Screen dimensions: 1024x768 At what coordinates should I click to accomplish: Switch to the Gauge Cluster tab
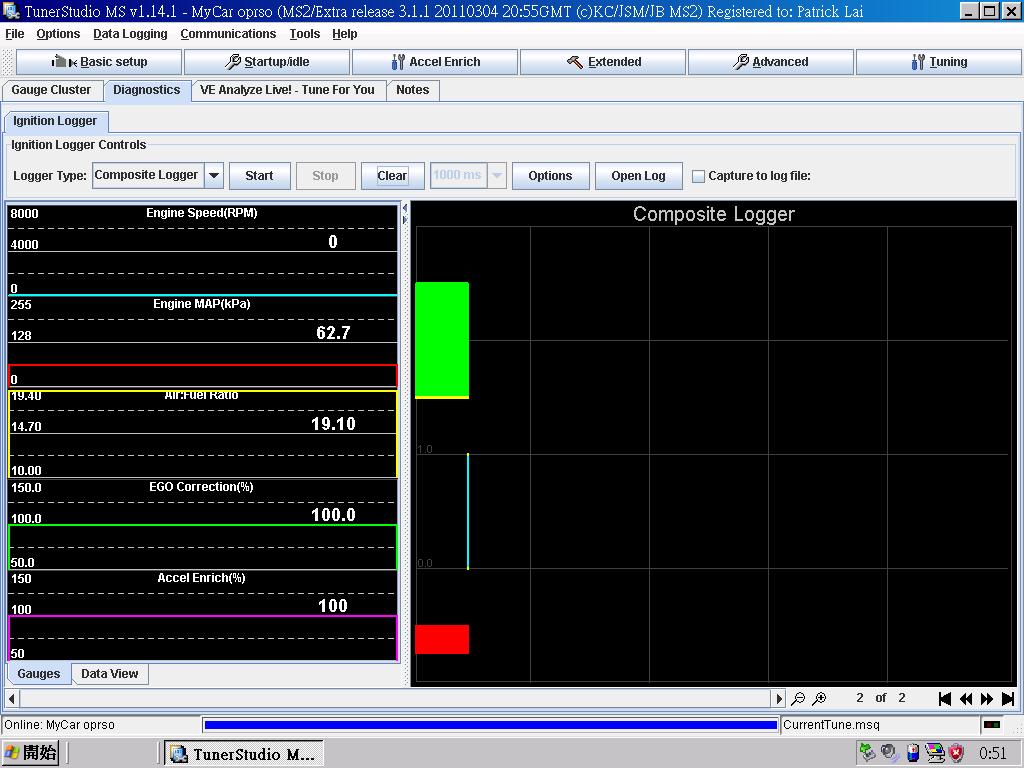pos(51,90)
